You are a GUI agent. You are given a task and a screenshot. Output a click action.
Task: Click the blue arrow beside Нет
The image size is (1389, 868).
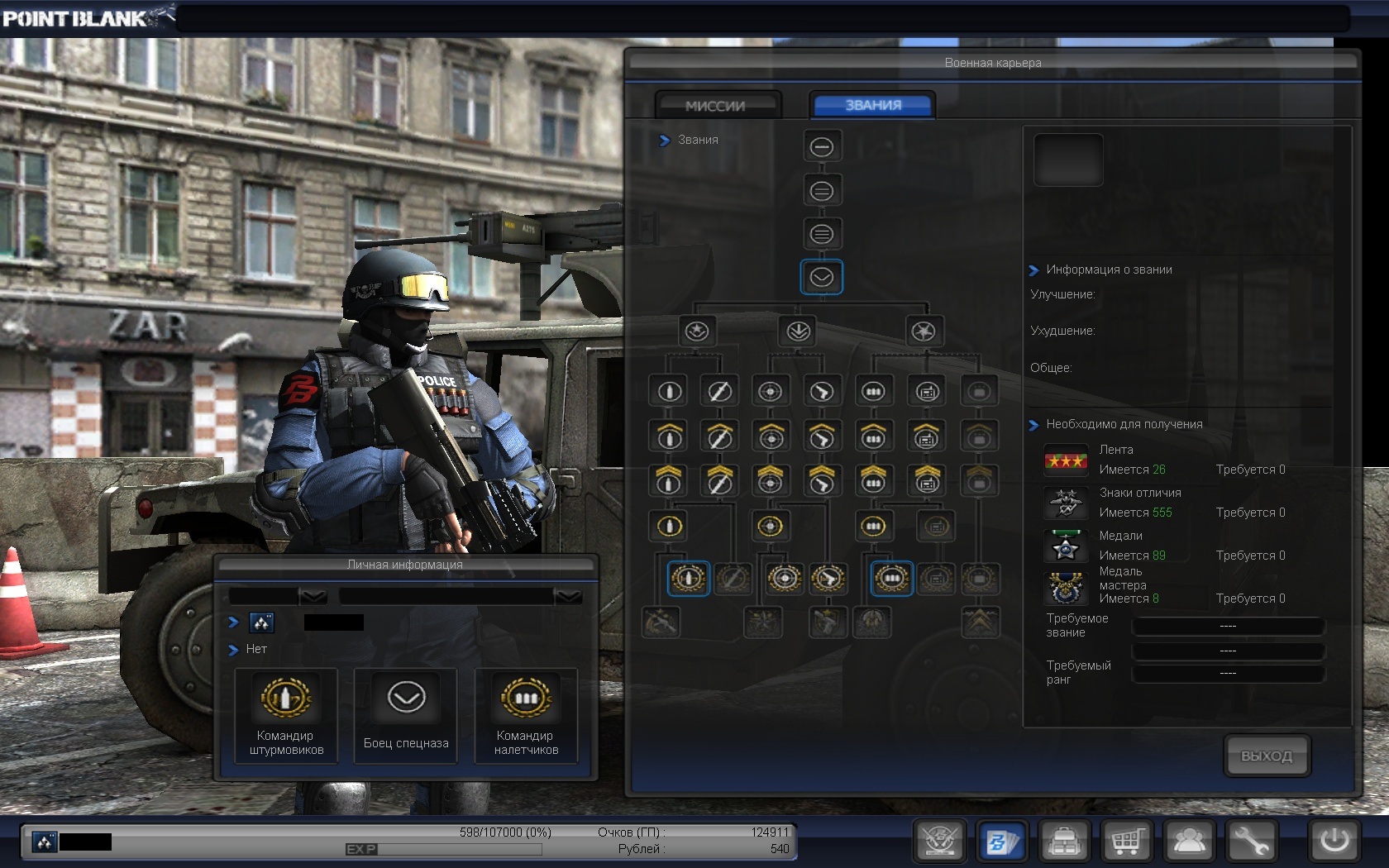tap(233, 650)
